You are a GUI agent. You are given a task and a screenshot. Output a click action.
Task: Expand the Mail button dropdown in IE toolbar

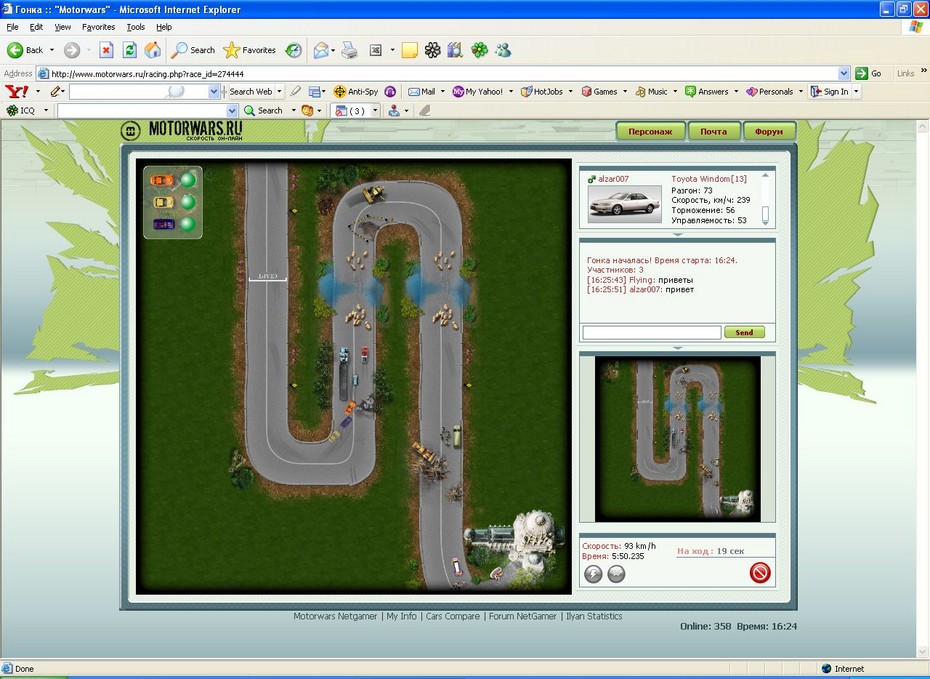pyautogui.click(x=333, y=50)
